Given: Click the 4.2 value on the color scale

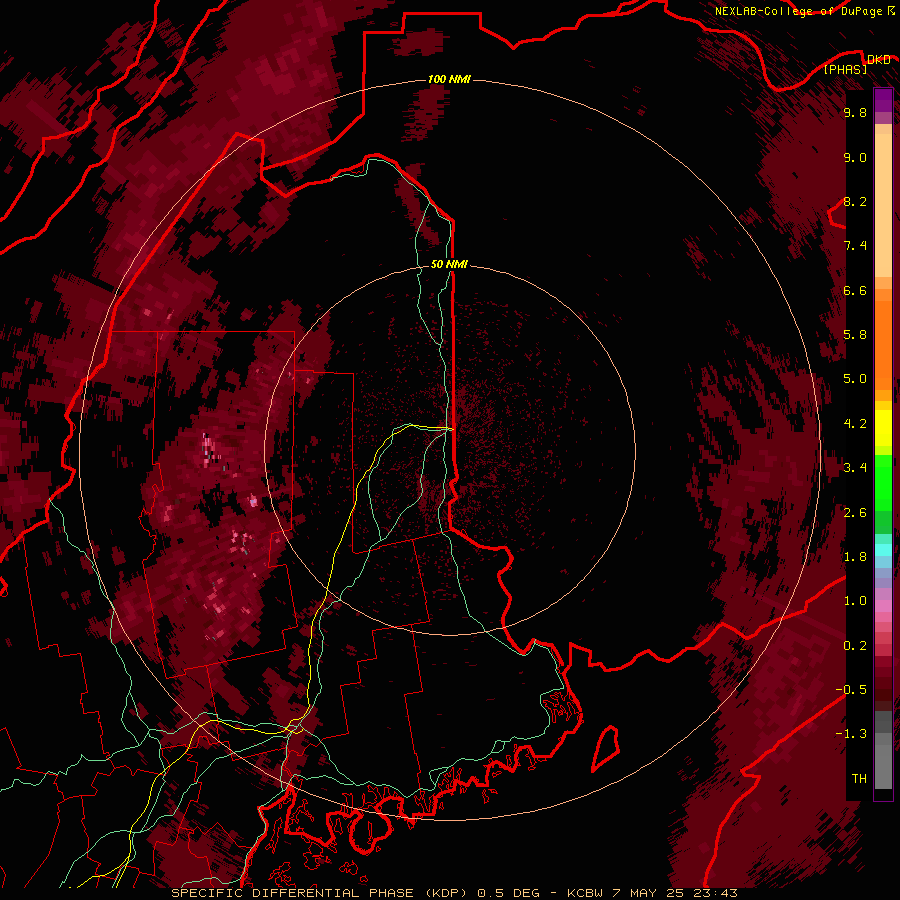Looking at the screenshot, I should (x=855, y=424).
